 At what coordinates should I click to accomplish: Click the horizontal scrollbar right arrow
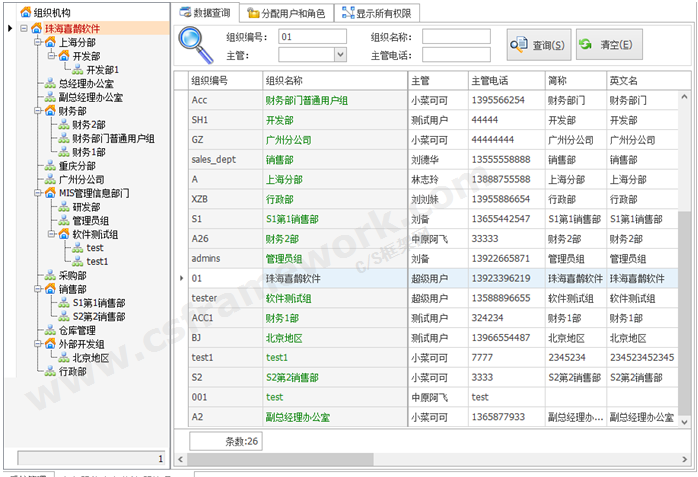pos(684,459)
